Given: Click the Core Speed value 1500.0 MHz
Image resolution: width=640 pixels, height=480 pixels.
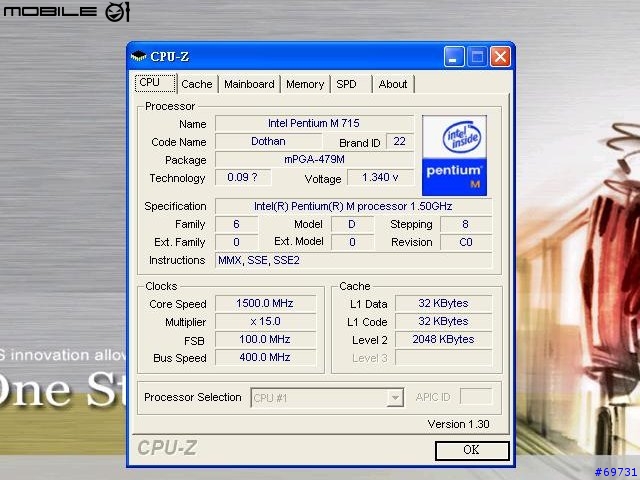Looking at the screenshot, I should click(265, 303).
